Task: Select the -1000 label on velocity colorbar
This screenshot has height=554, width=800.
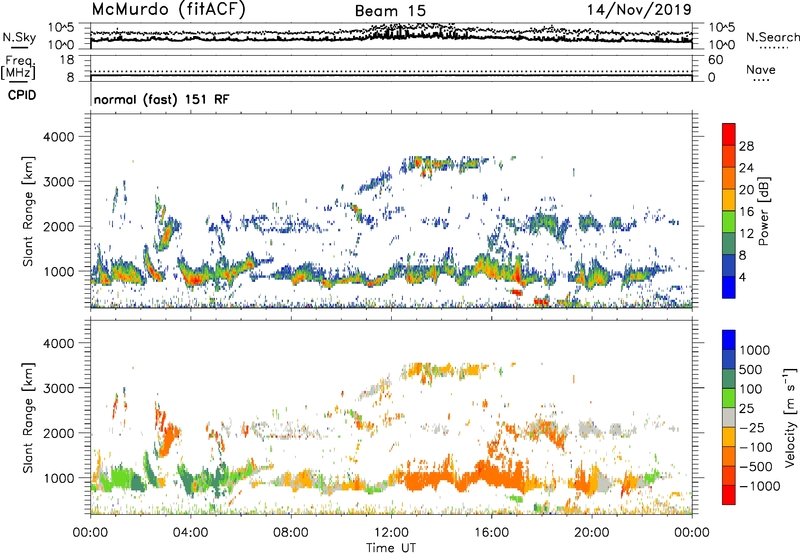Action: (759, 486)
